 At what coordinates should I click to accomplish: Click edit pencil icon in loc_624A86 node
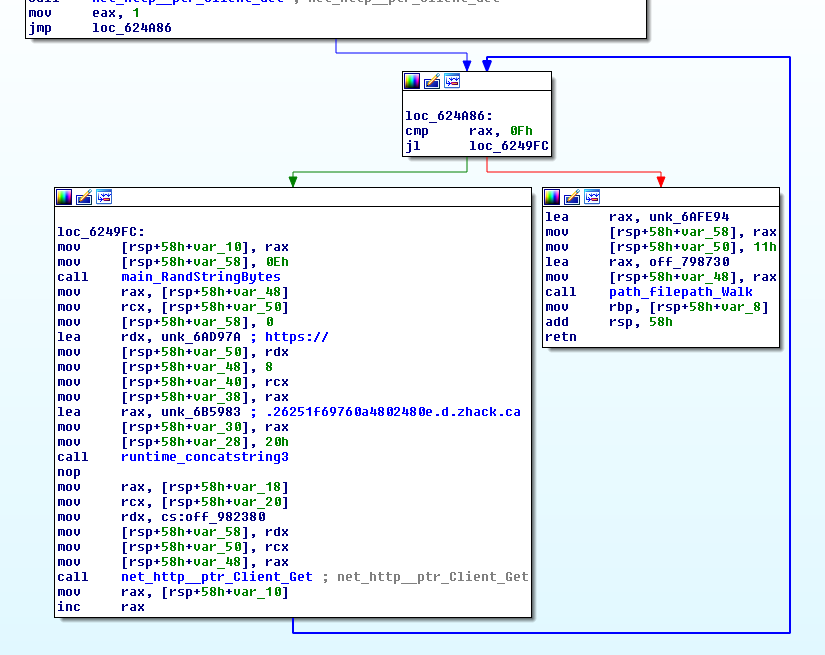[432, 81]
